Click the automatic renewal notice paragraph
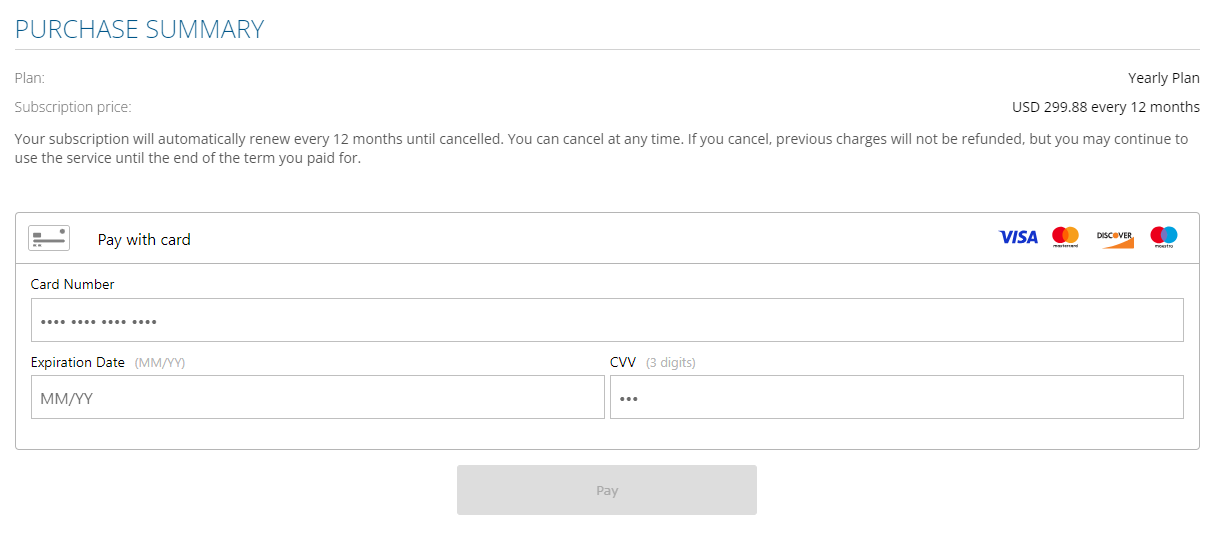Image resolution: width=1223 pixels, height=533 pixels. 600,148
